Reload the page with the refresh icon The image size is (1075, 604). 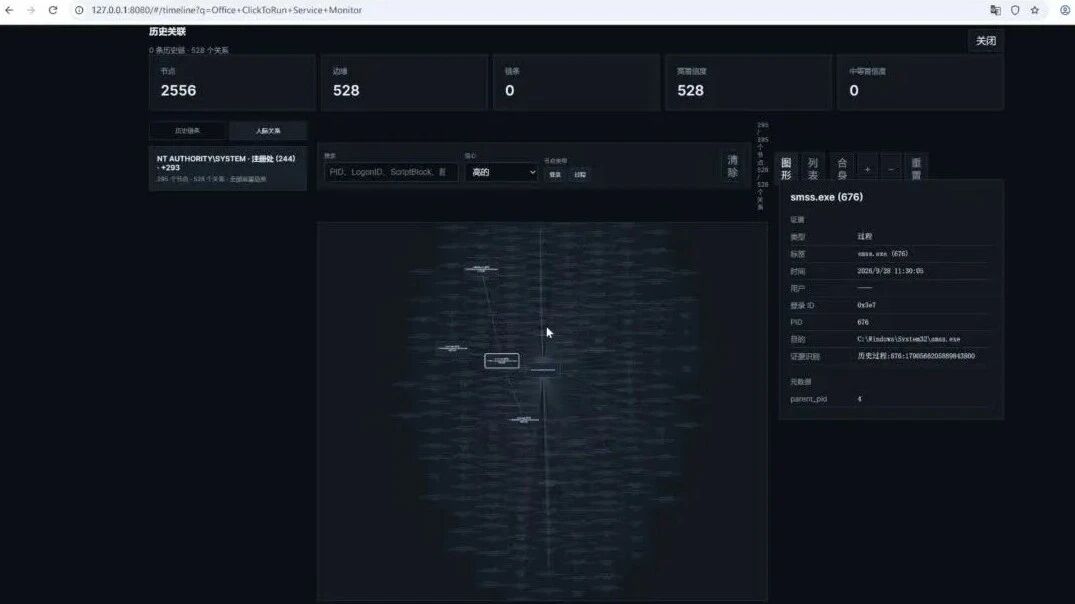(x=53, y=10)
